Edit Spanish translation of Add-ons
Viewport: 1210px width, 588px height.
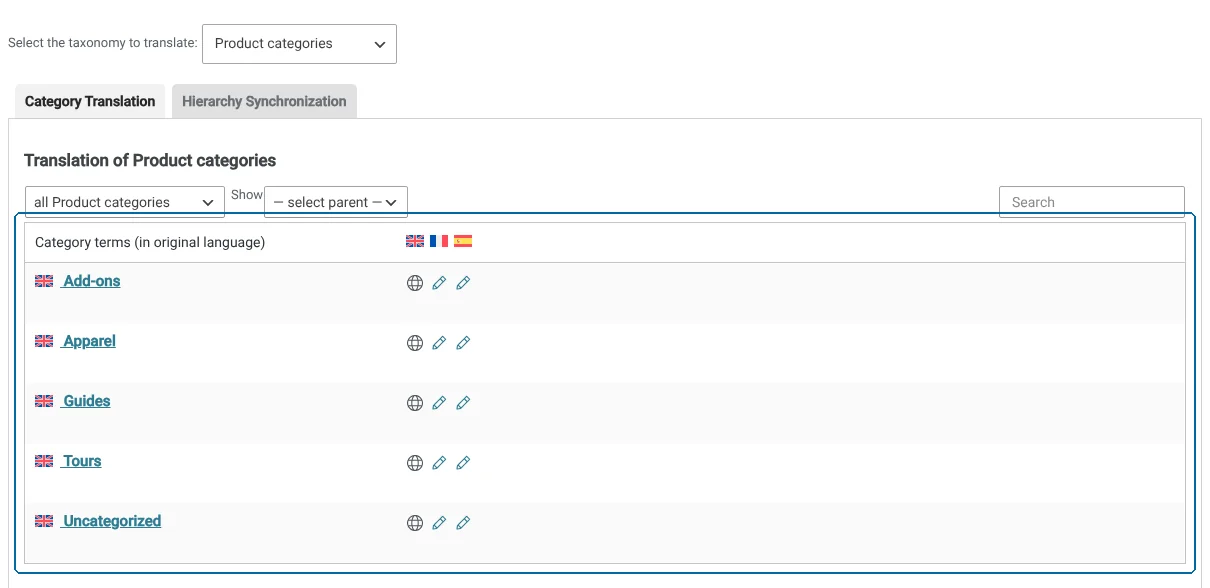pyautogui.click(x=463, y=283)
